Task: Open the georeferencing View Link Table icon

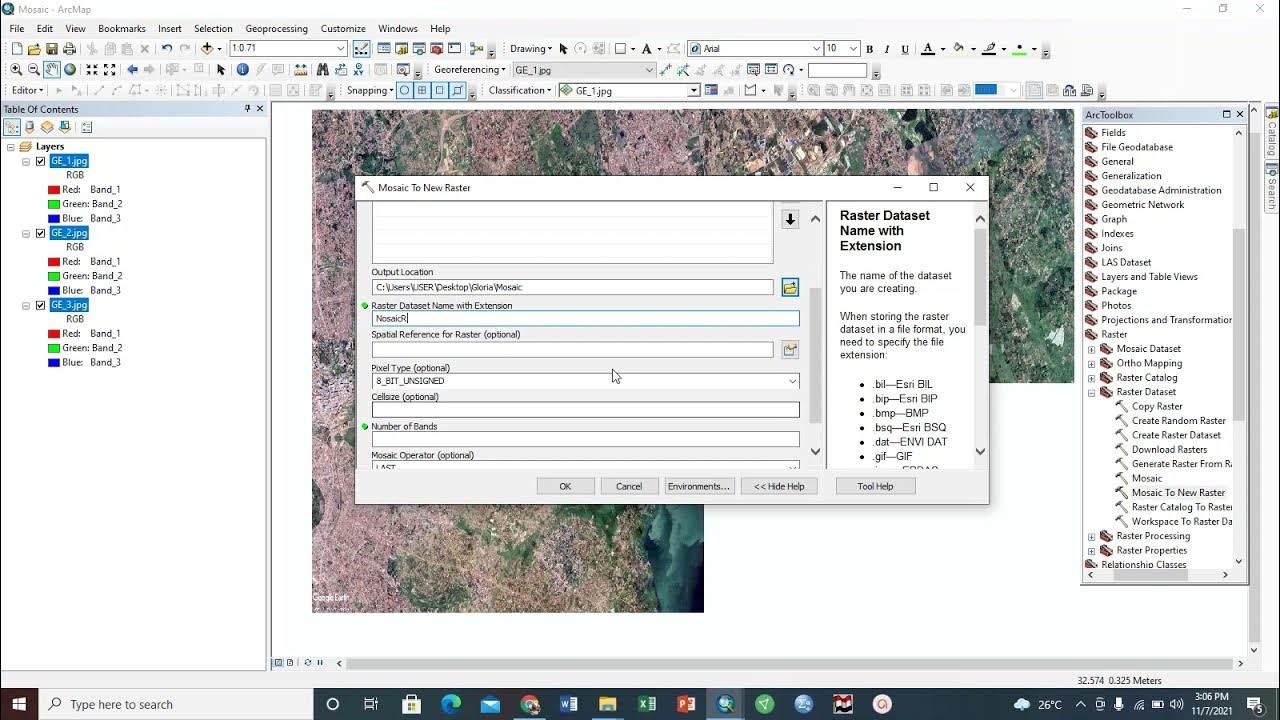Action: pyautogui.click(x=771, y=70)
